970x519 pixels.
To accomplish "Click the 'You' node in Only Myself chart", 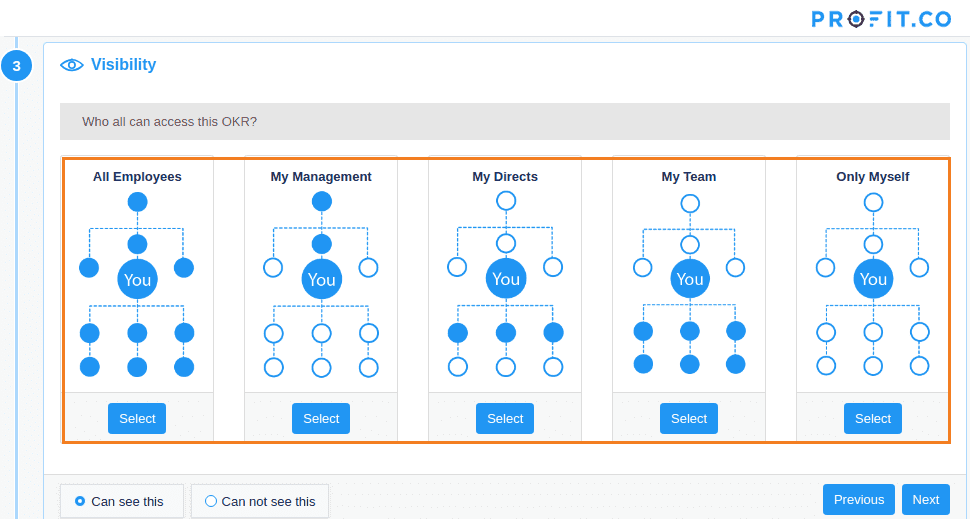I will [x=873, y=279].
